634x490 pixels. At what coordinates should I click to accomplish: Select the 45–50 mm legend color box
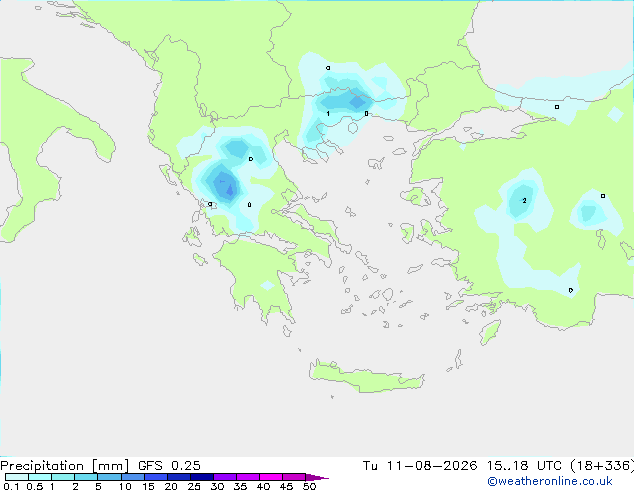click(294, 477)
